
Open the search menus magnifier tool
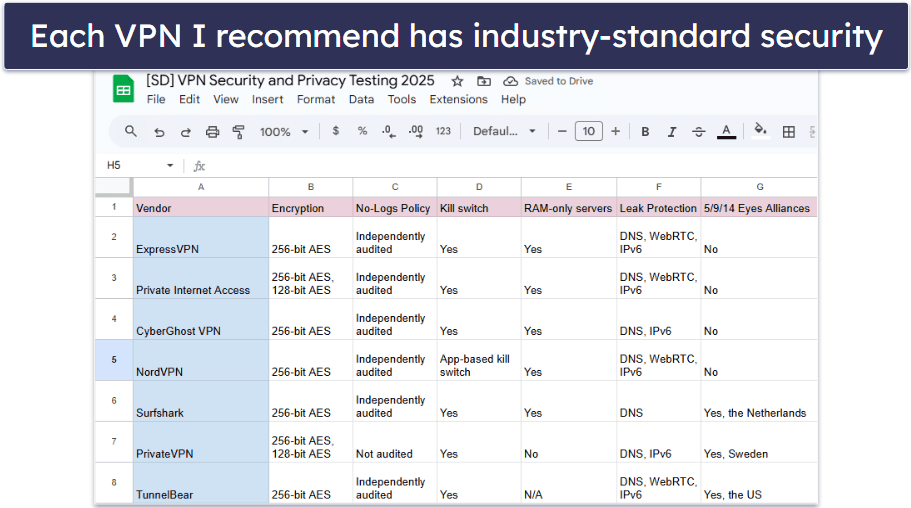131,131
